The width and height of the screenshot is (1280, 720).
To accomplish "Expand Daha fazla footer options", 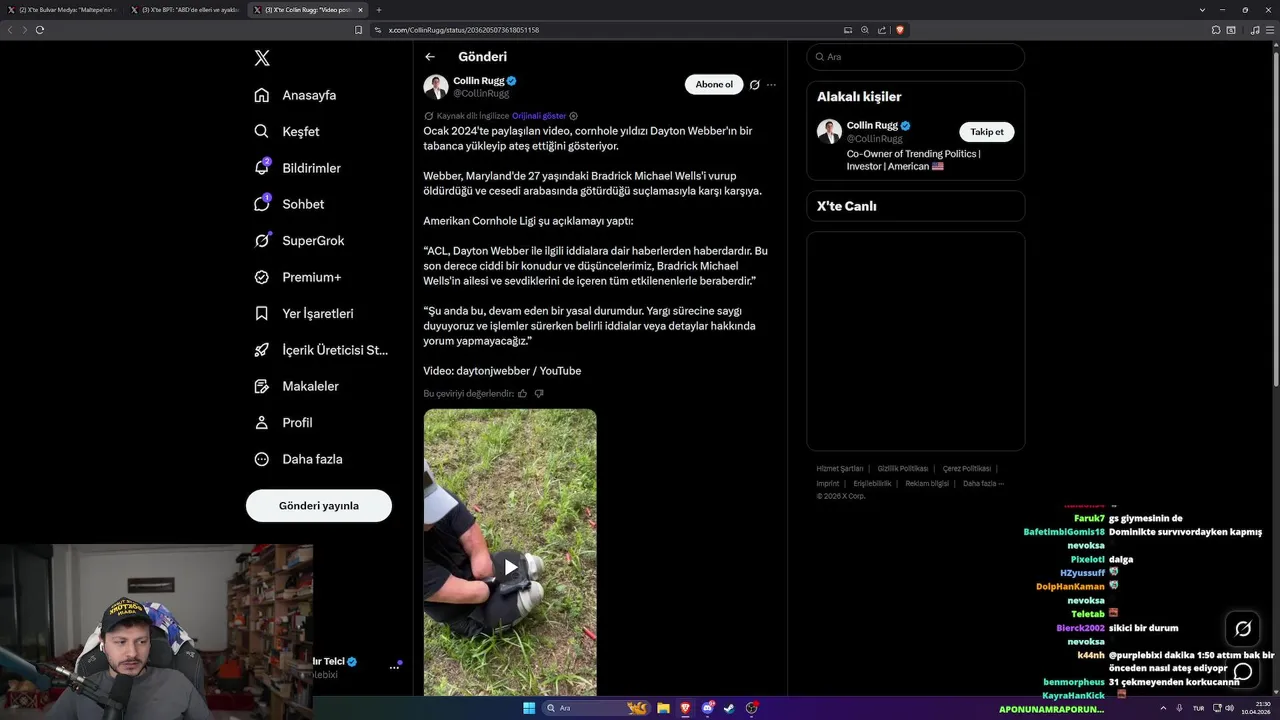I will pyautogui.click(x=983, y=484).
